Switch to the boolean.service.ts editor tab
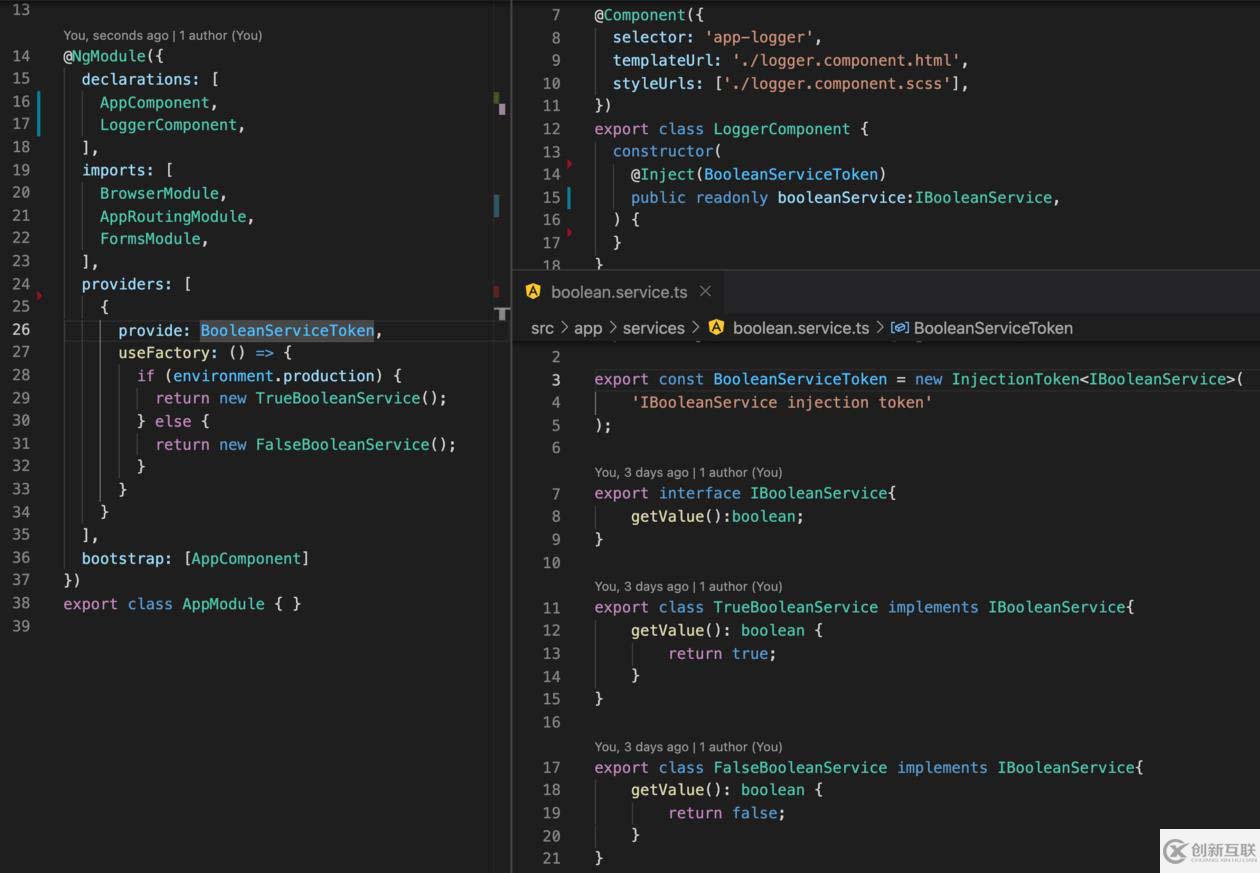Image resolution: width=1260 pixels, height=873 pixels. coord(619,292)
